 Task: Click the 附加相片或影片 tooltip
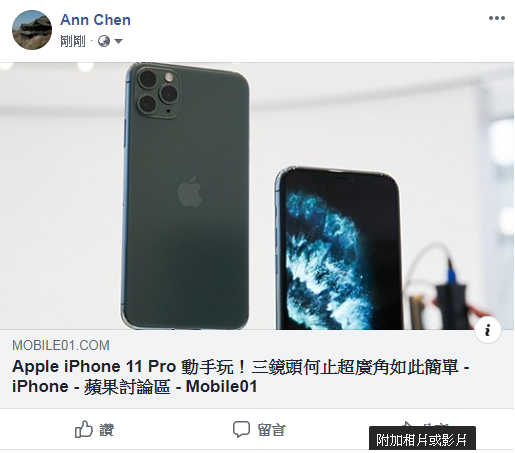pos(422,440)
